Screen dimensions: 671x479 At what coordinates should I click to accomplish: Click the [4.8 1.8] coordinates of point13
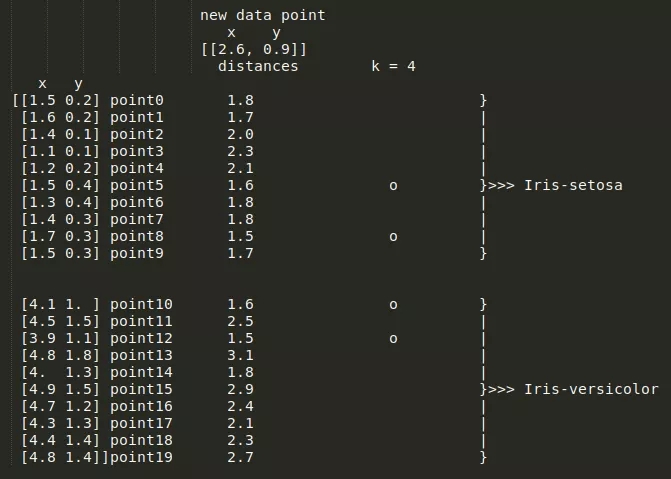(61, 355)
